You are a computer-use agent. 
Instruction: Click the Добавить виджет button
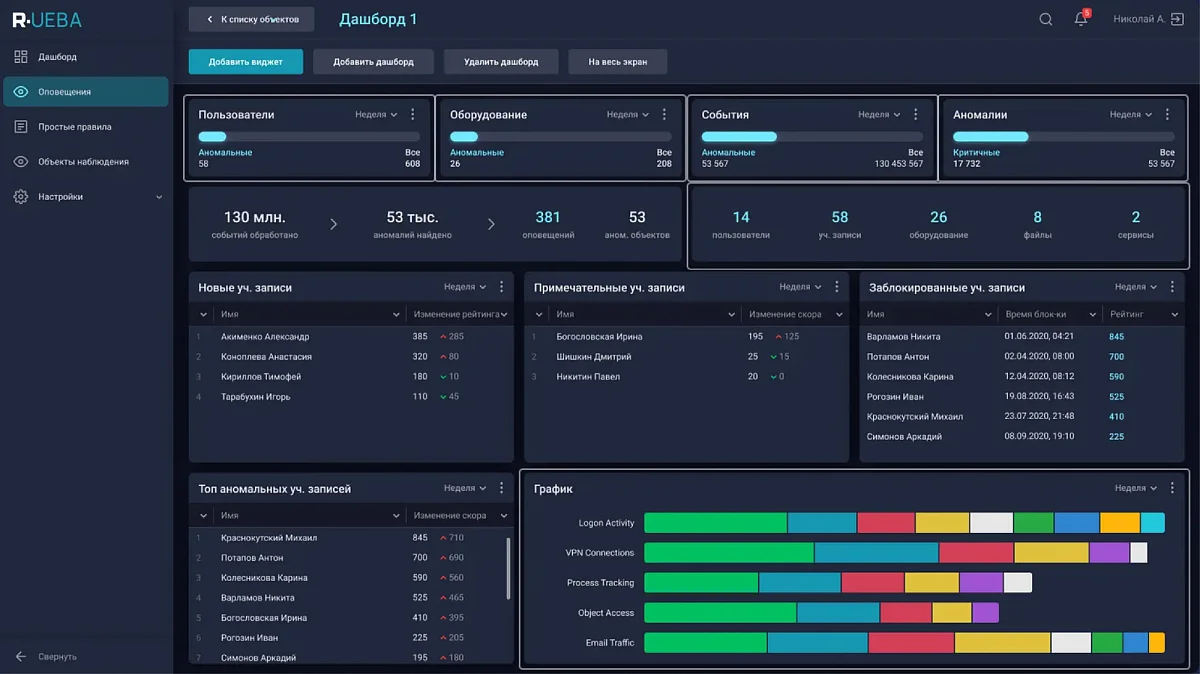pyautogui.click(x=245, y=62)
